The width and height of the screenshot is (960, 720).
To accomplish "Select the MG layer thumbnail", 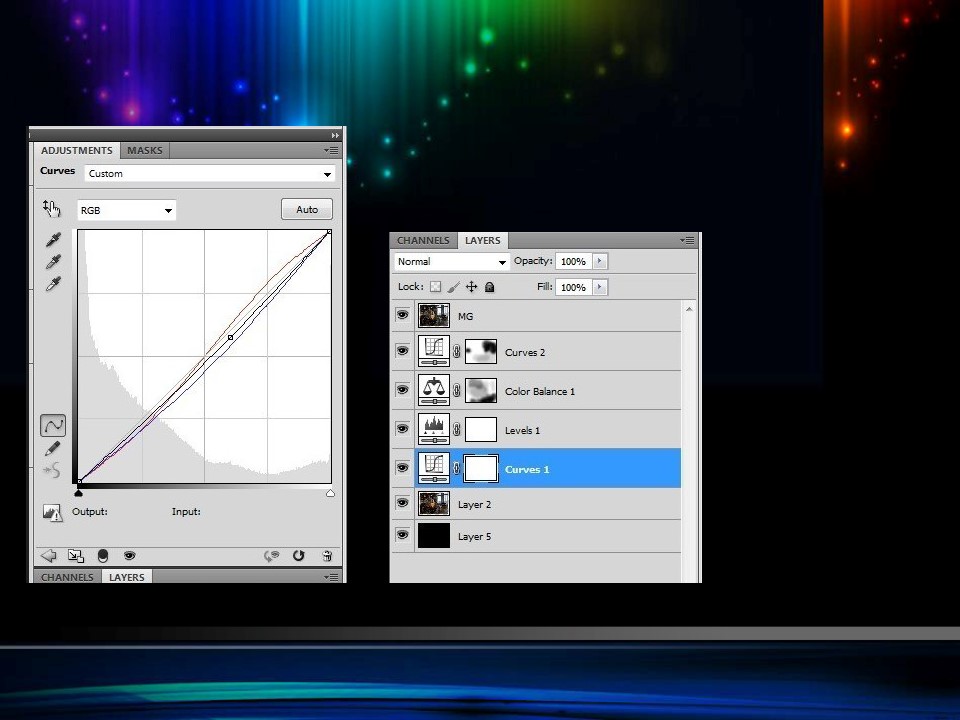I will [434, 316].
